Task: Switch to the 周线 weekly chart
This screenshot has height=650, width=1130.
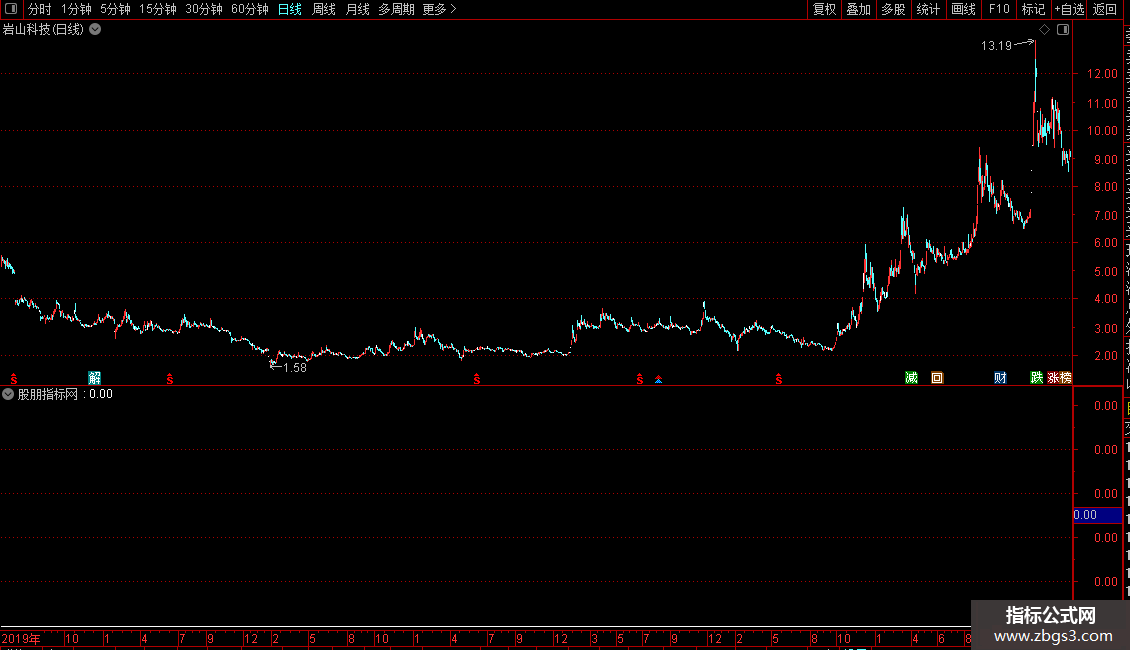Action: tap(324, 9)
